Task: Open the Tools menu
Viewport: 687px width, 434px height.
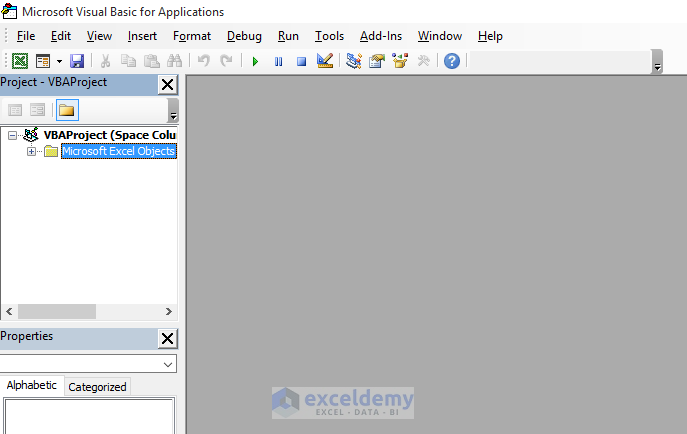Action: pyautogui.click(x=329, y=36)
